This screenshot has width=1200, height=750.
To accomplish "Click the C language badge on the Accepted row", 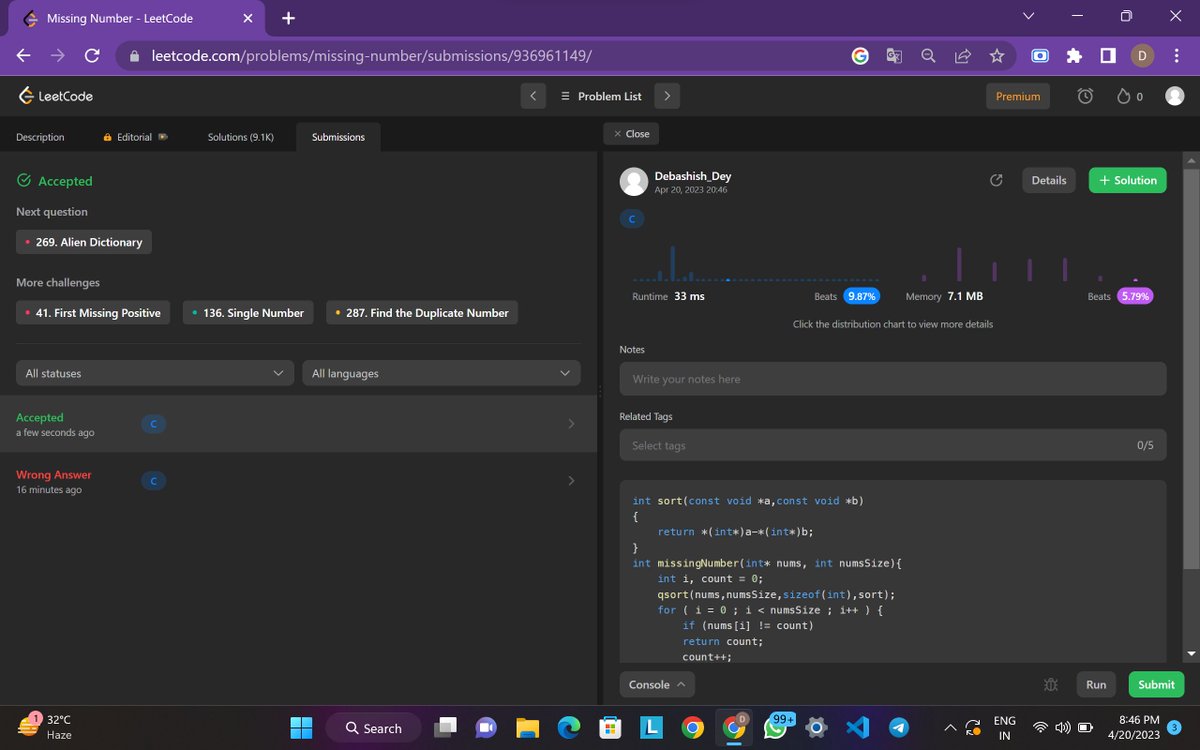I will [x=153, y=424].
